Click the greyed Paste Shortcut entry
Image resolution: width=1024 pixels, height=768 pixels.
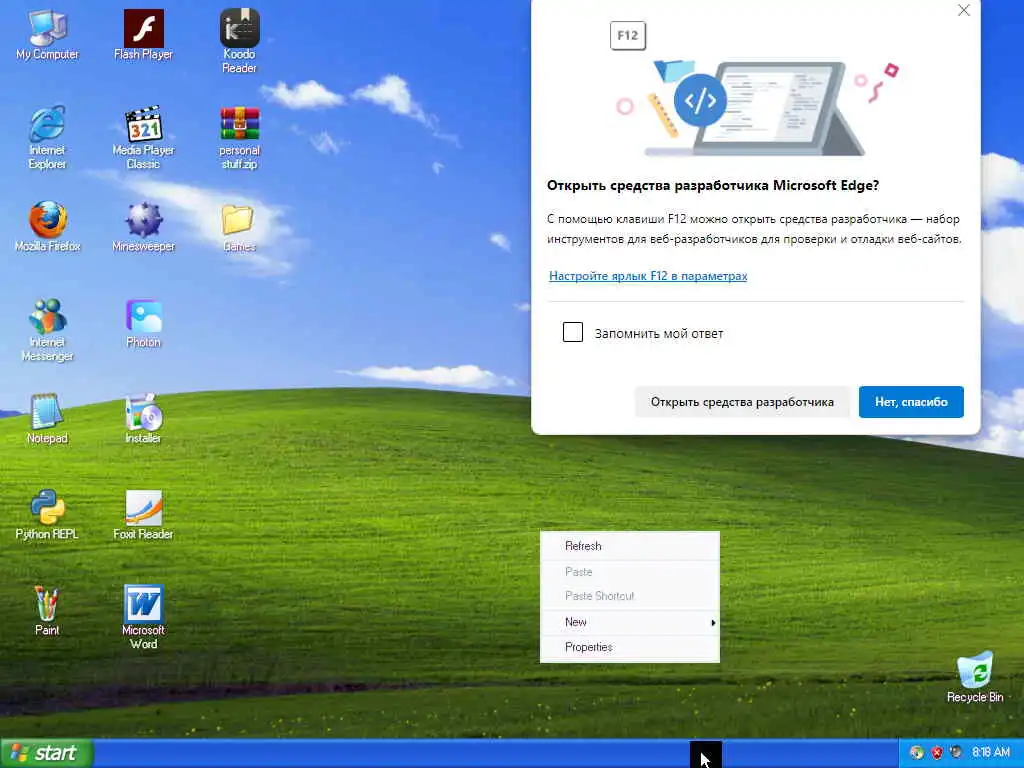point(630,596)
